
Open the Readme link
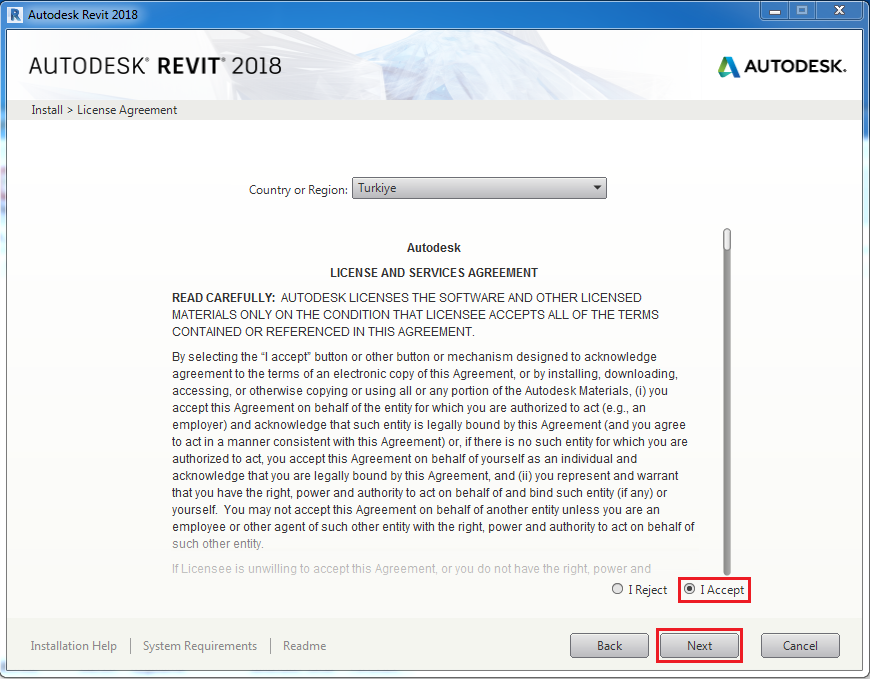click(x=304, y=646)
